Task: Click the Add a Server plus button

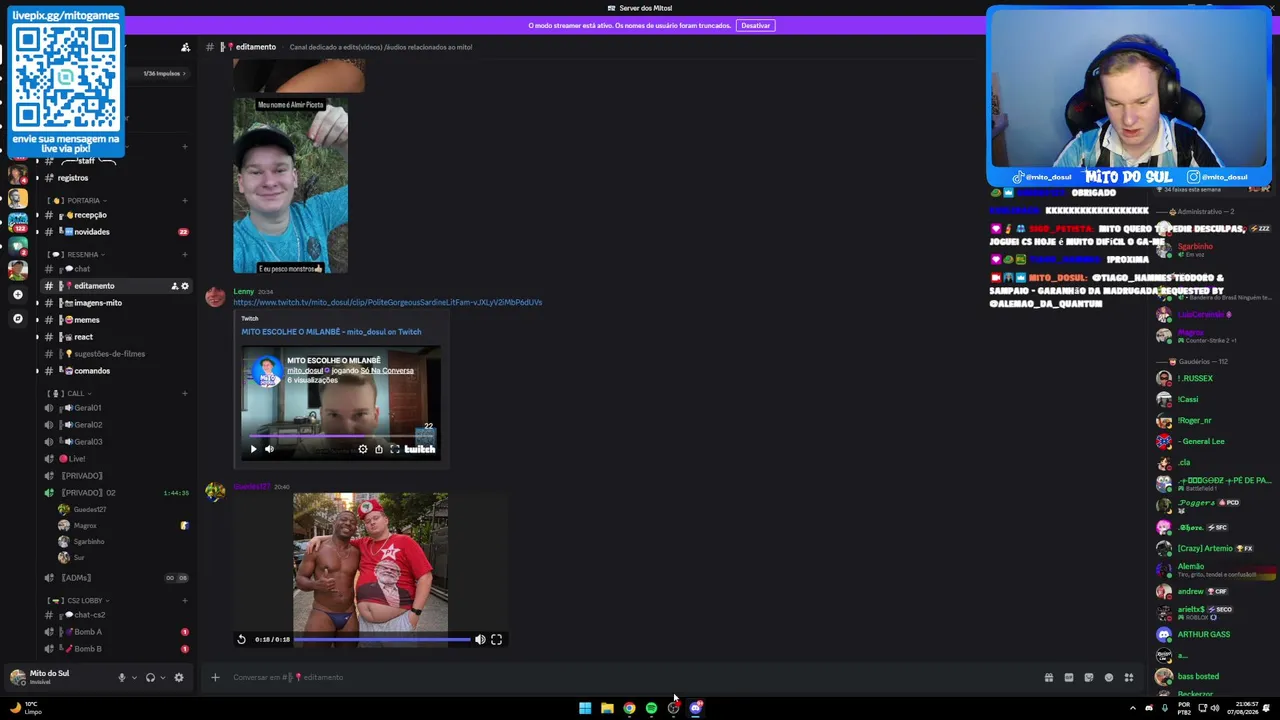Action: click(17, 295)
